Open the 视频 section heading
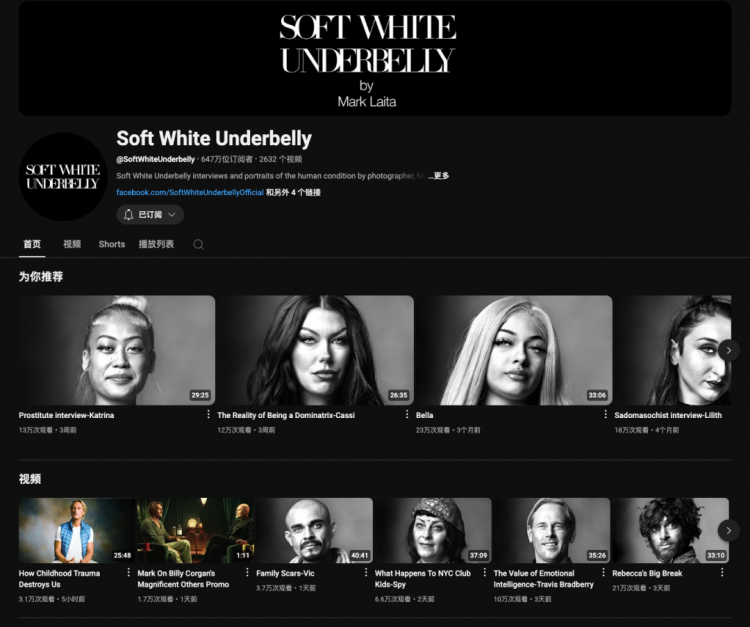750x627 pixels. pyautogui.click(x=30, y=479)
